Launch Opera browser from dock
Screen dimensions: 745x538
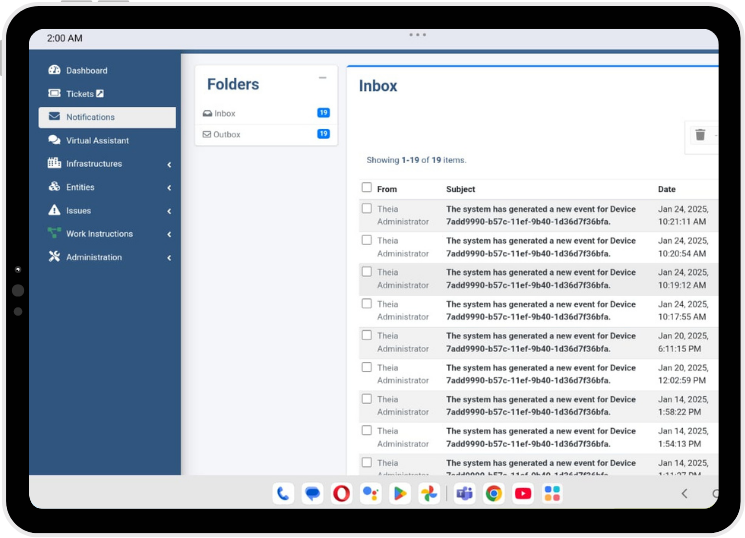[x=341, y=494]
